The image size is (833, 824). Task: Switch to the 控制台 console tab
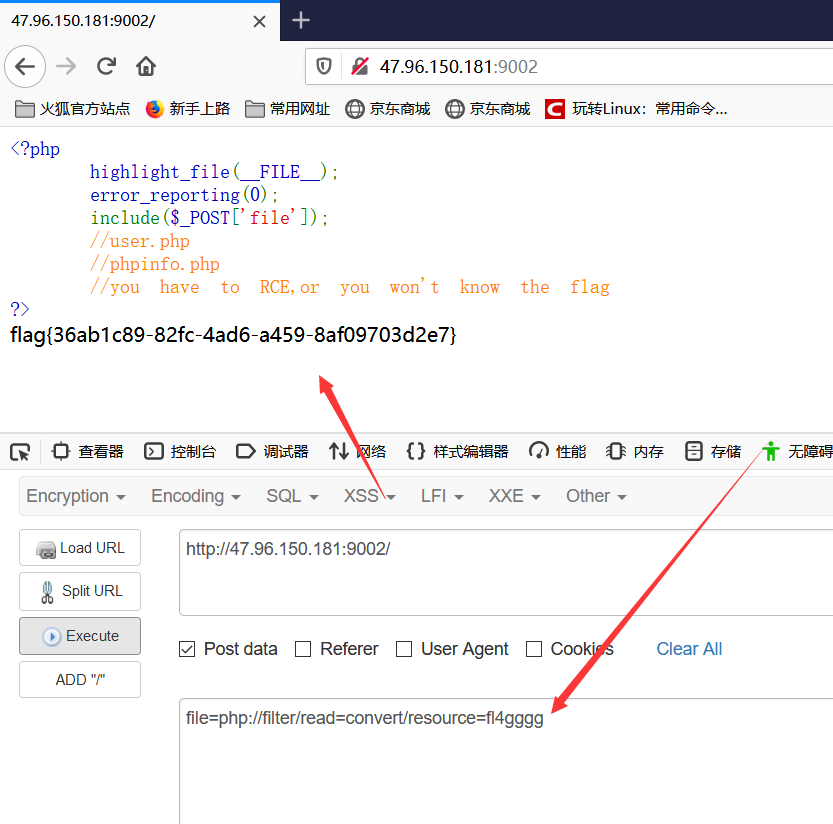pyautogui.click(x=180, y=452)
